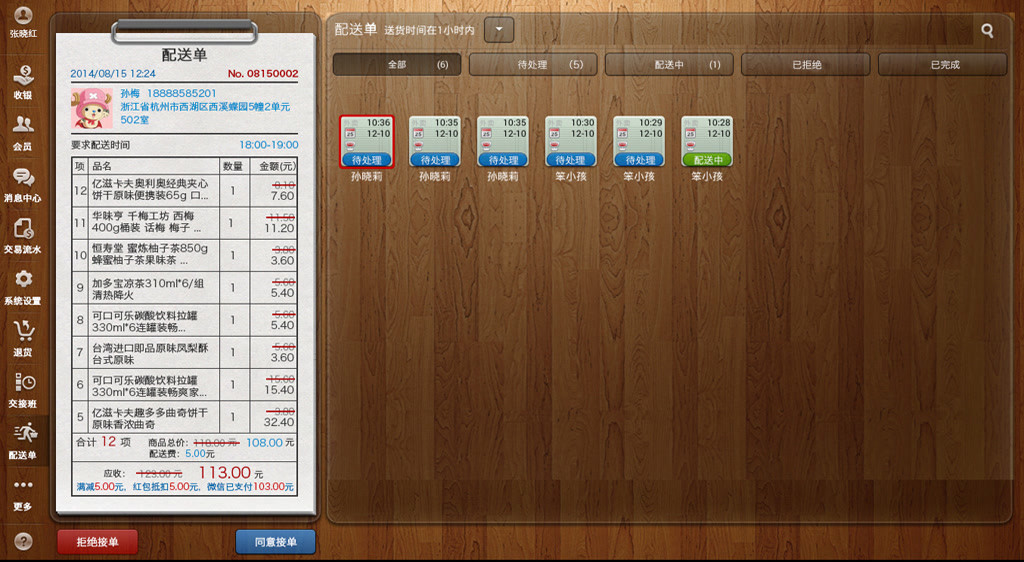Click the total amount 113.00 元
Viewport: 1024px width, 562px height.
(231, 473)
